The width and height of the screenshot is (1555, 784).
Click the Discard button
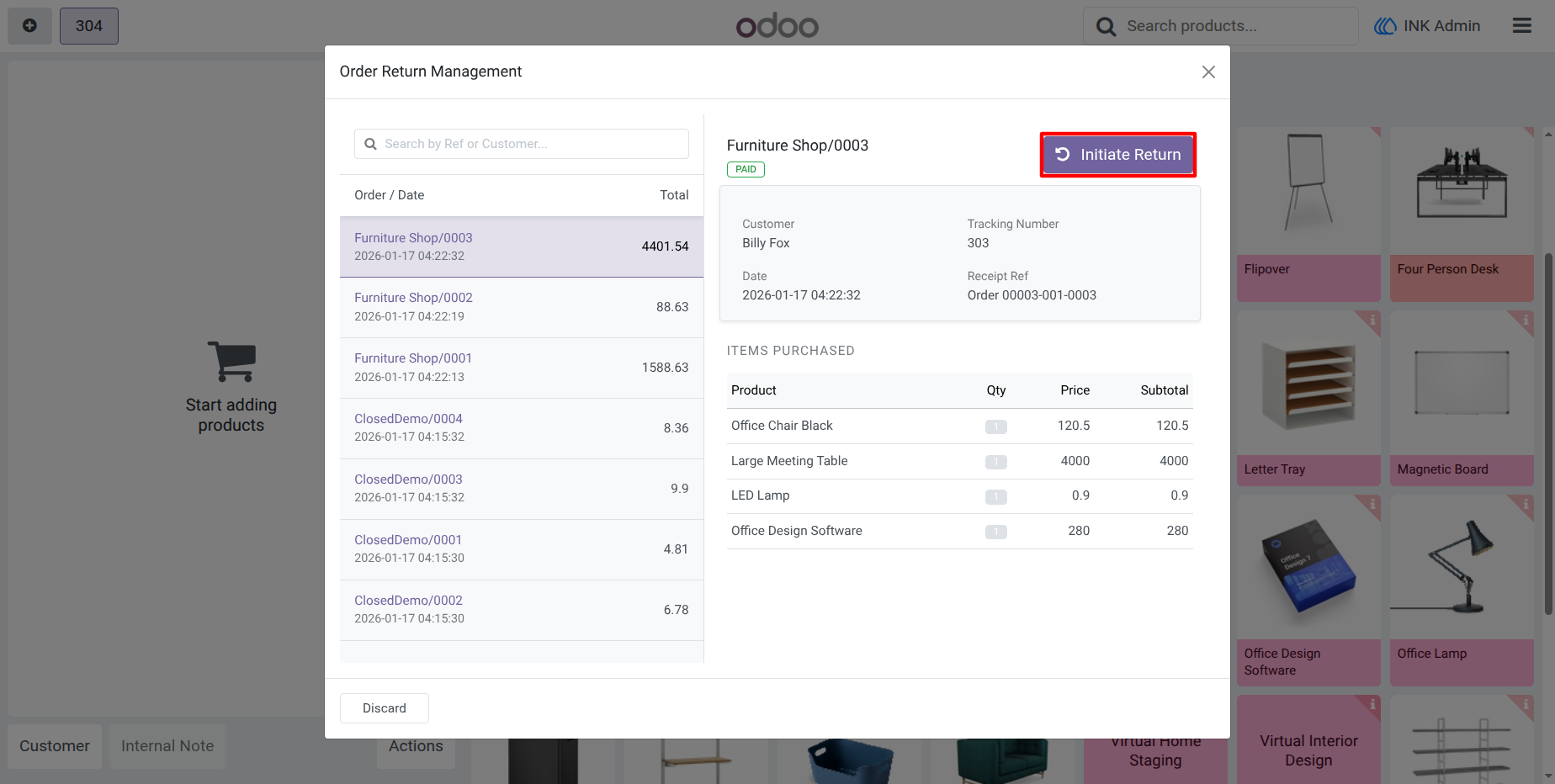385,708
